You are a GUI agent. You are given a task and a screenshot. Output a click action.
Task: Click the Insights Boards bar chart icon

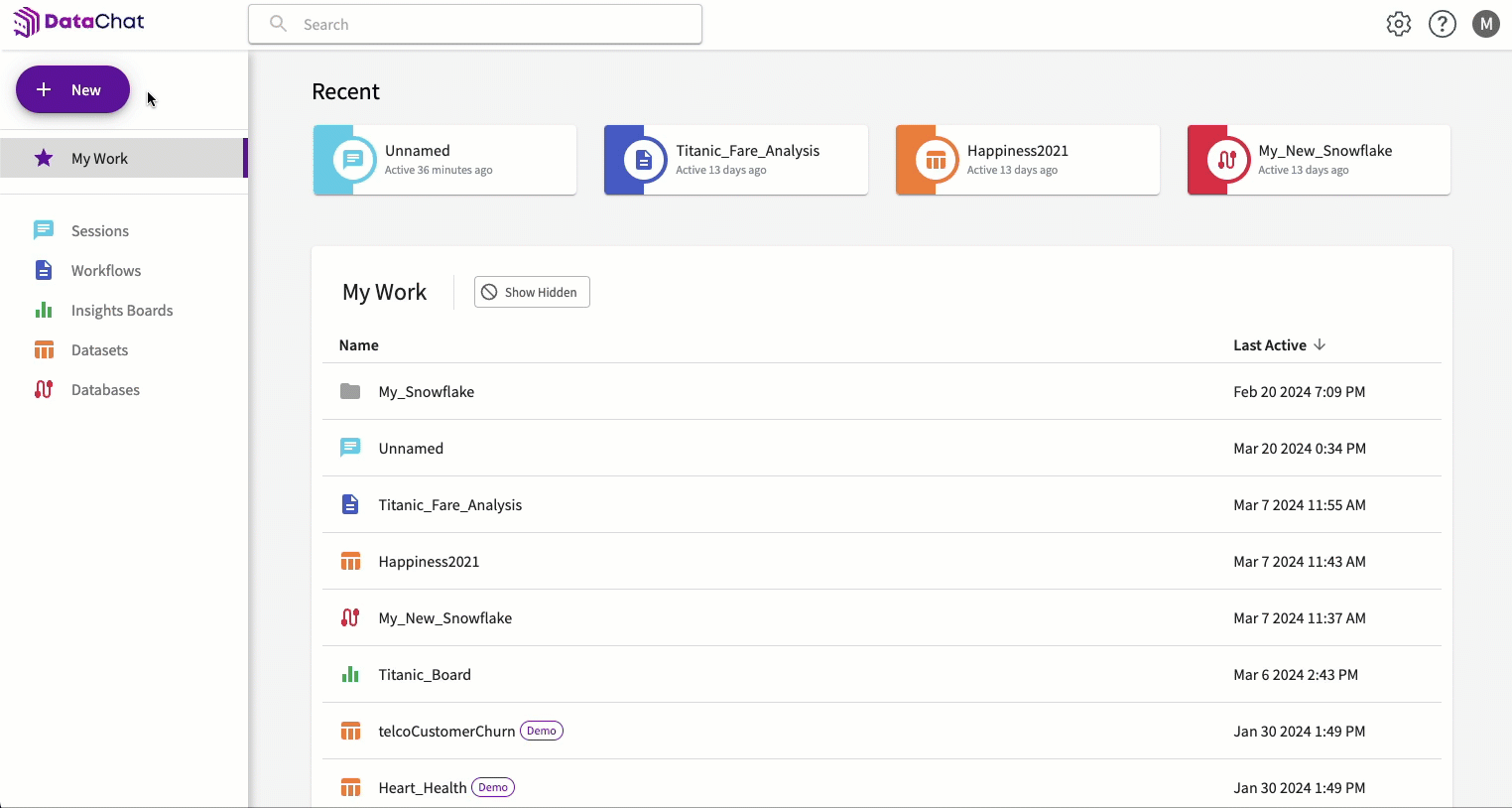[44, 310]
